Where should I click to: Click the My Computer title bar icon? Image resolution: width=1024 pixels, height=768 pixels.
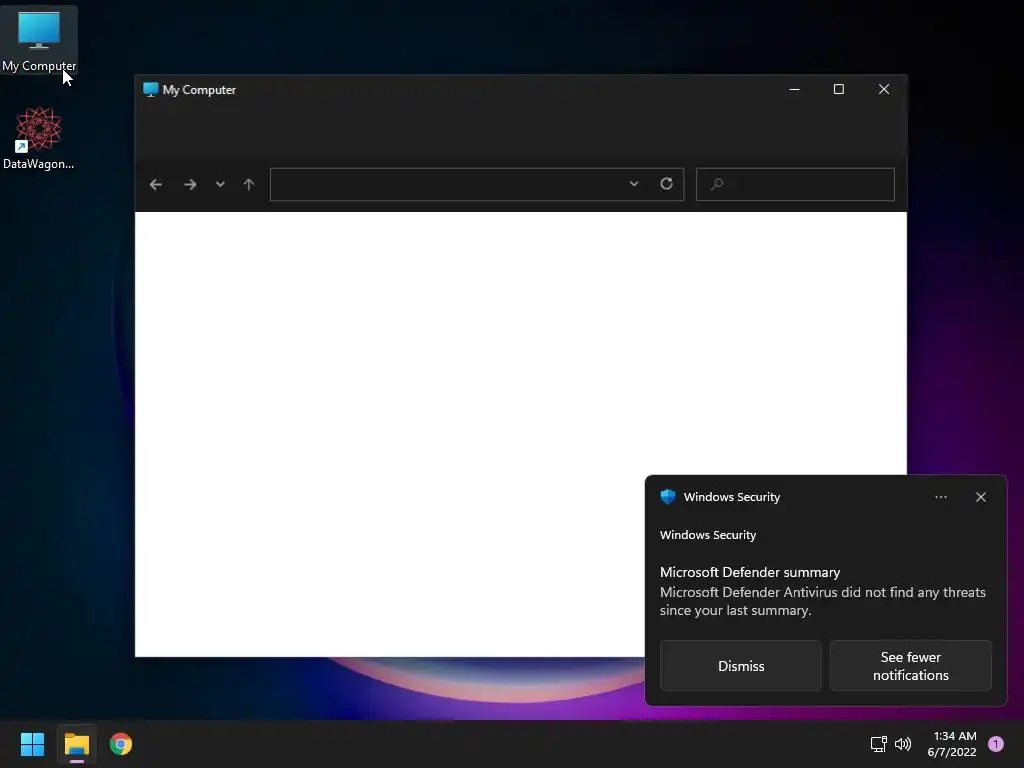tap(151, 89)
